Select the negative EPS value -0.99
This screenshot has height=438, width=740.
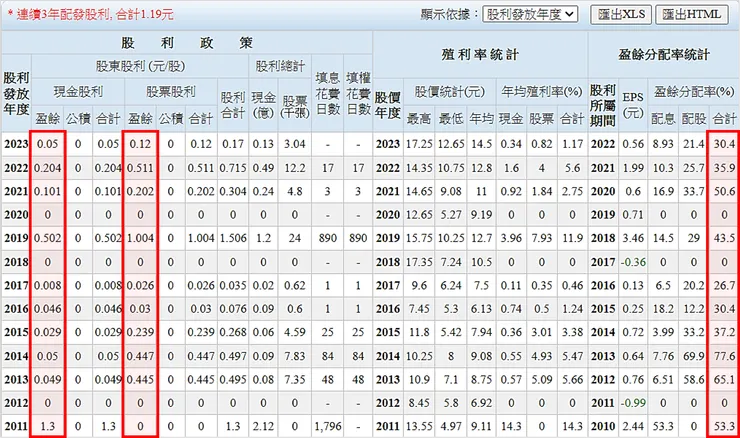pyautogui.click(x=633, y=403)
